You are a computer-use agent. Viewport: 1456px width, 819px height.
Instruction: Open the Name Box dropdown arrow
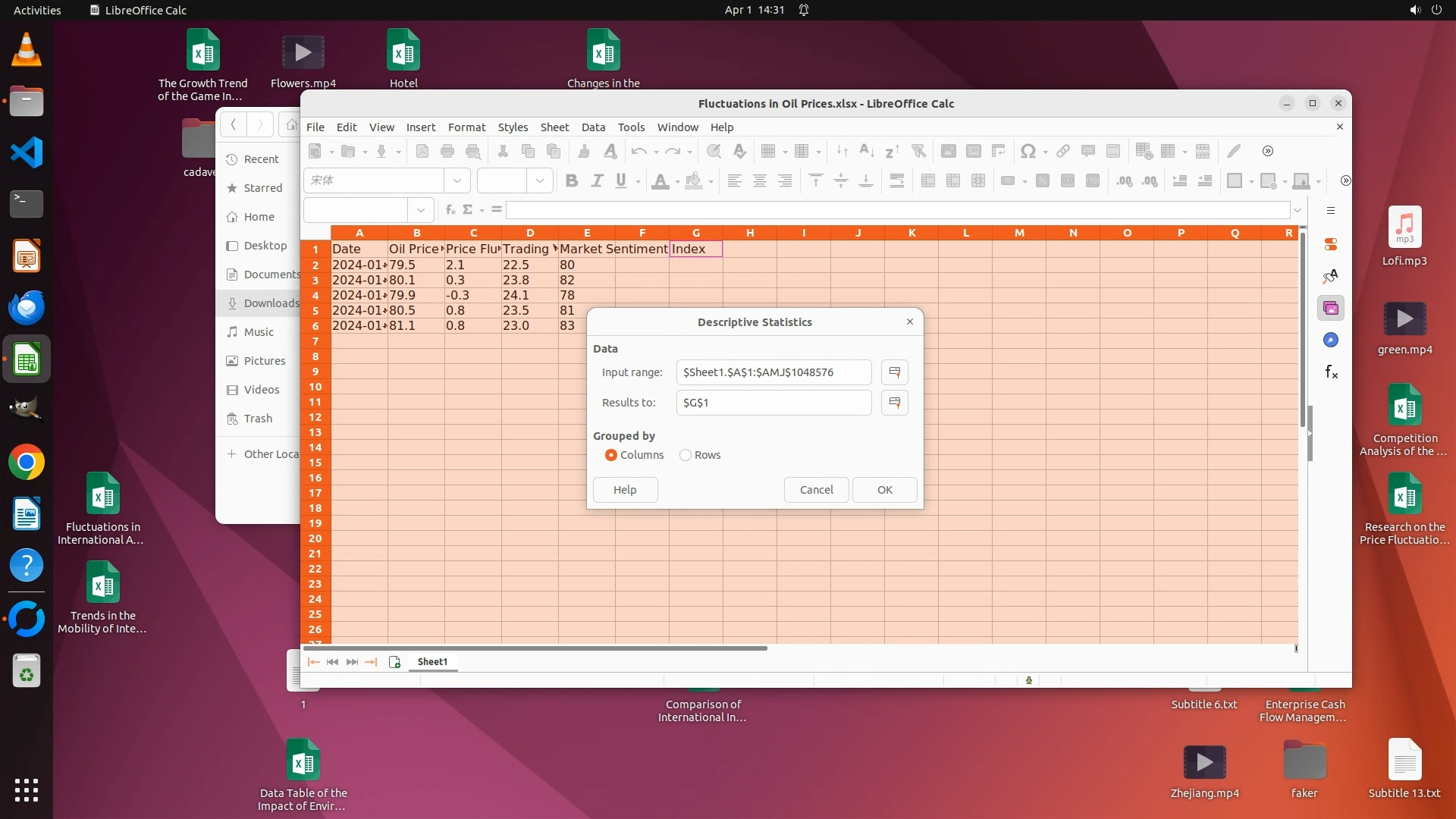pyautogui.click(x=421, y=210)
